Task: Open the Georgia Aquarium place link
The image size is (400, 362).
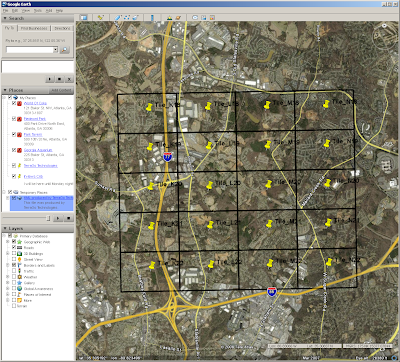Action: 38,150
